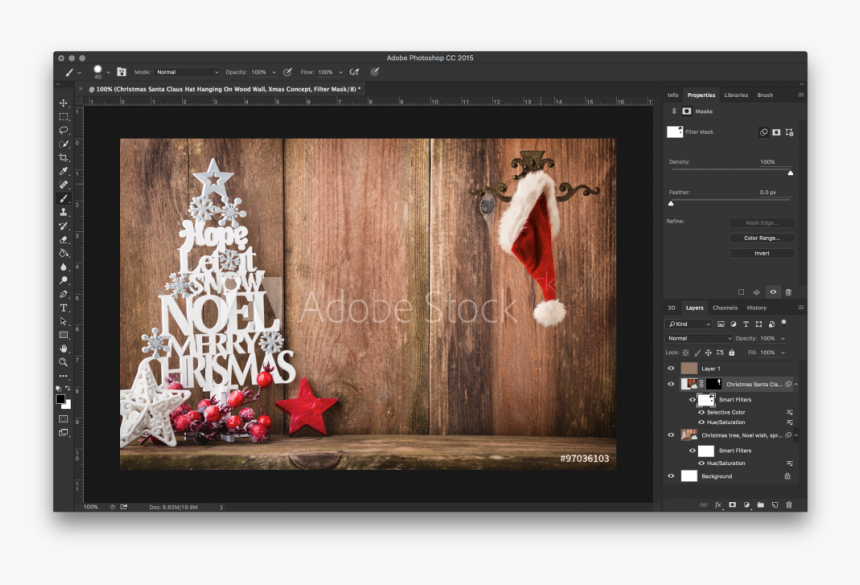Click the delete layer trash icon
Image resolution: width=860 pixels, height=585 pixels.
coord(787,504)
